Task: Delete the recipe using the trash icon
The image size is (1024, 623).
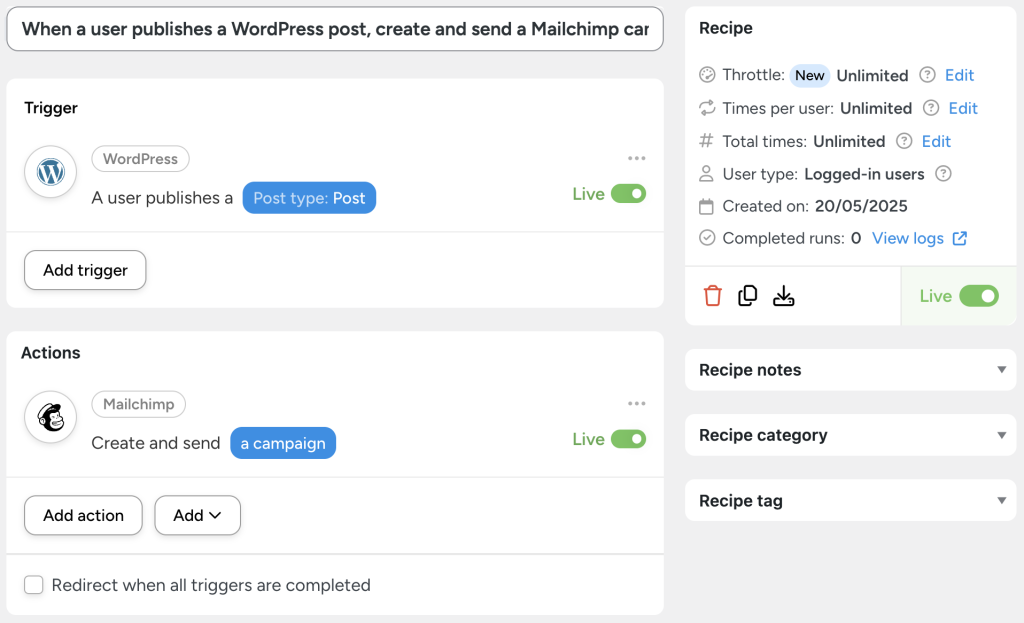Action: [x=712, y=295]
